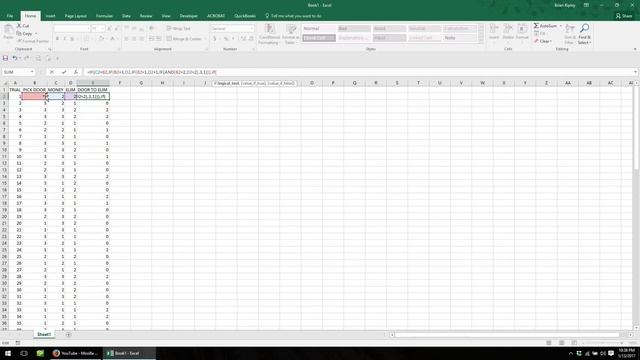
Task: Click the Save icon in quick access
Action: (x=5, y=58)
